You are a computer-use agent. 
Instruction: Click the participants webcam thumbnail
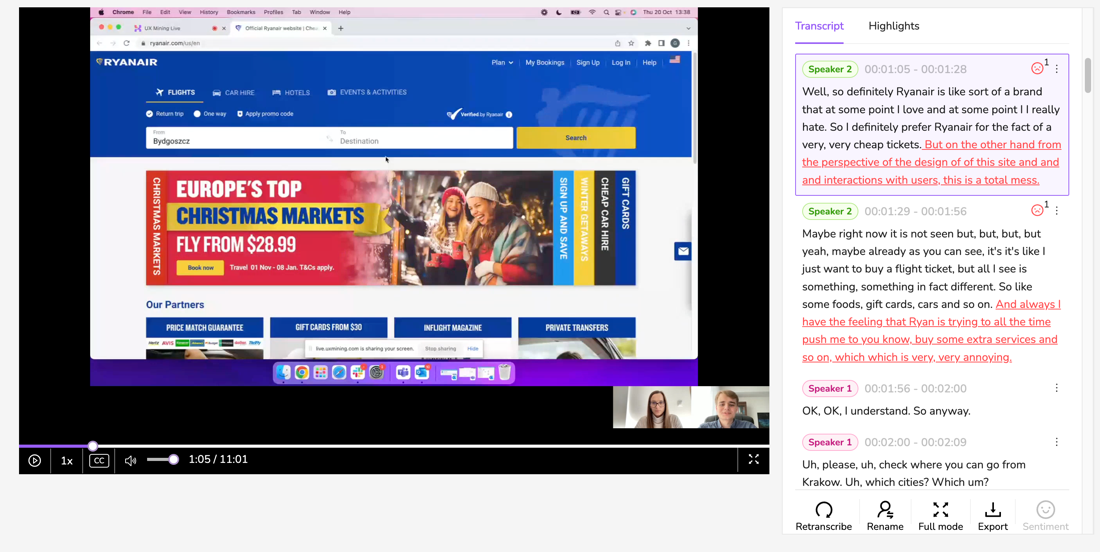(691, 407)
